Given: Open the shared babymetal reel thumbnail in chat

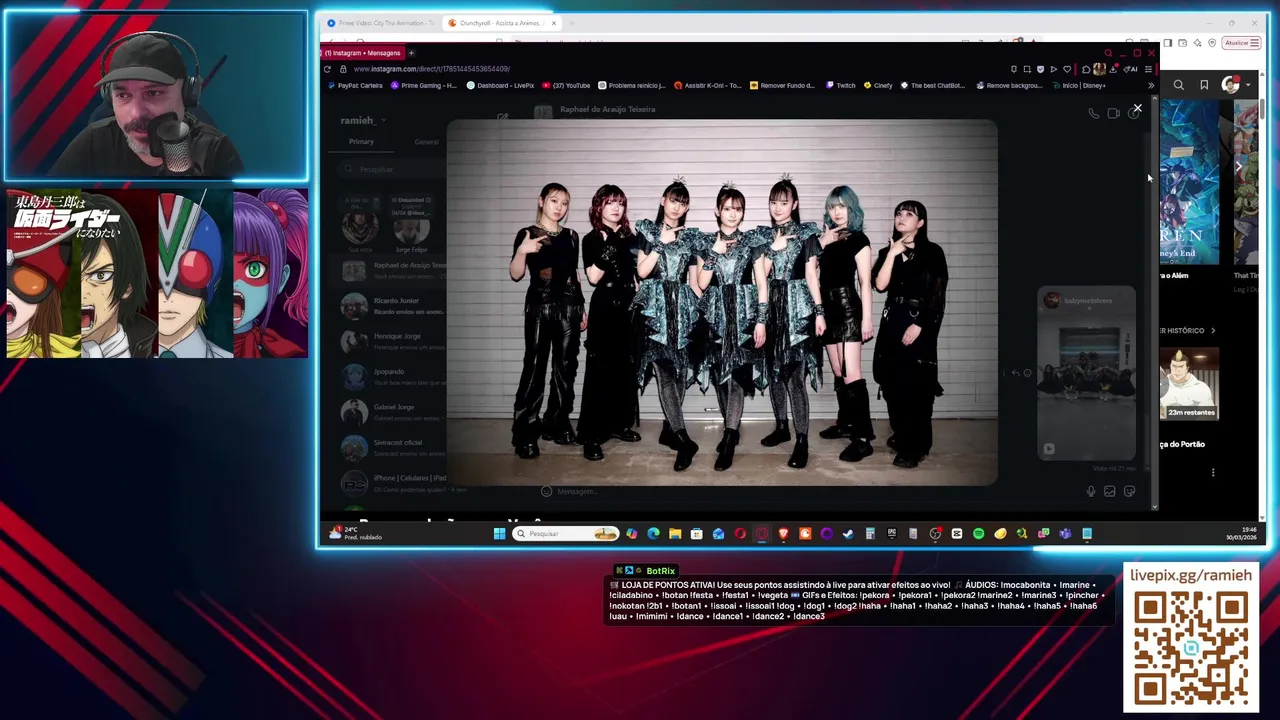Looking at the screenshot, I should click(x=1086, y=373).
